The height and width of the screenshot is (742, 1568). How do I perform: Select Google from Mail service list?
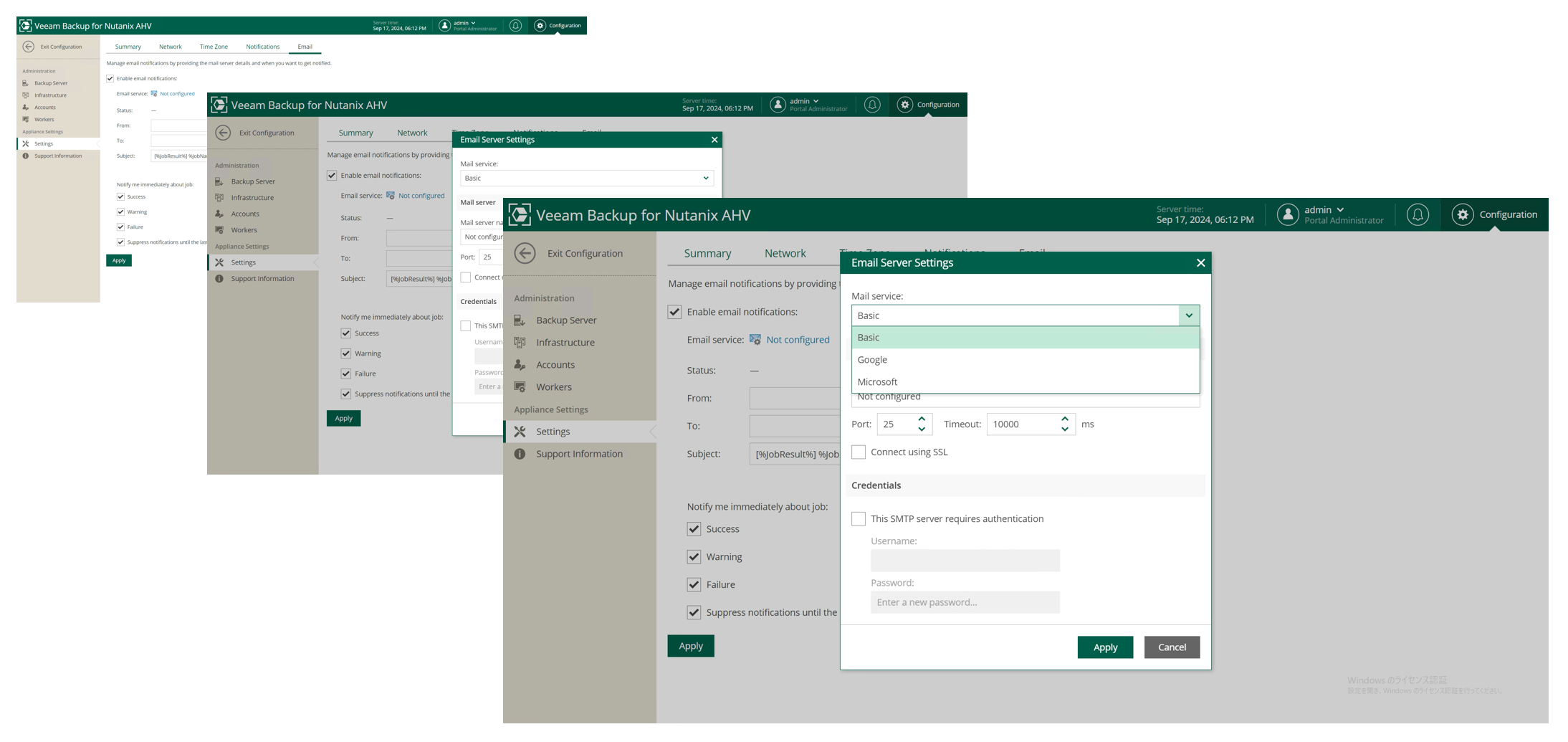coord(1026,360)
